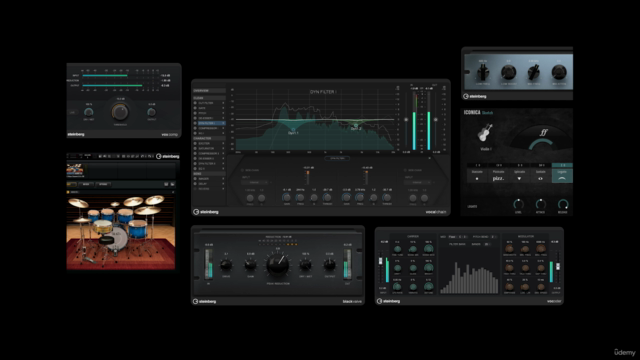Image resolution: width=640 pixels, height=360 pixels.
Task: Click the DYN FILTER pill button below graph
Action: coord(337,158)
